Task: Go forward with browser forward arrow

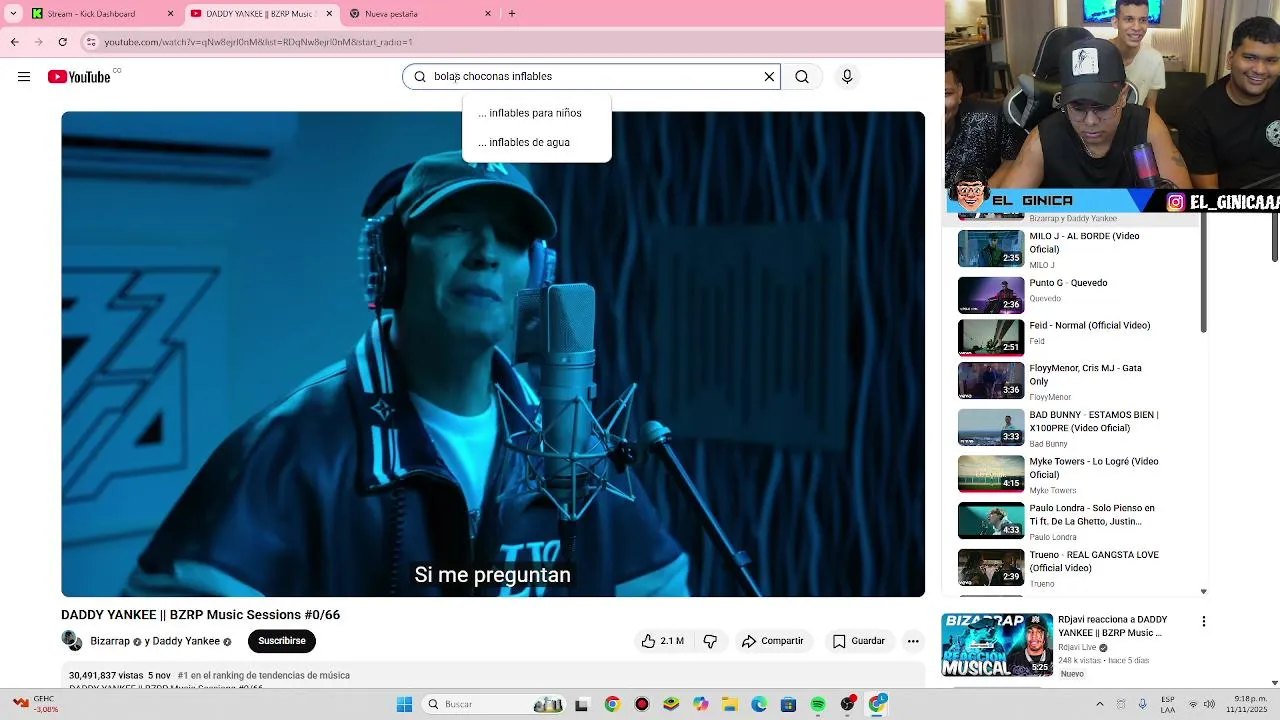Action: (x=39, y=42)
